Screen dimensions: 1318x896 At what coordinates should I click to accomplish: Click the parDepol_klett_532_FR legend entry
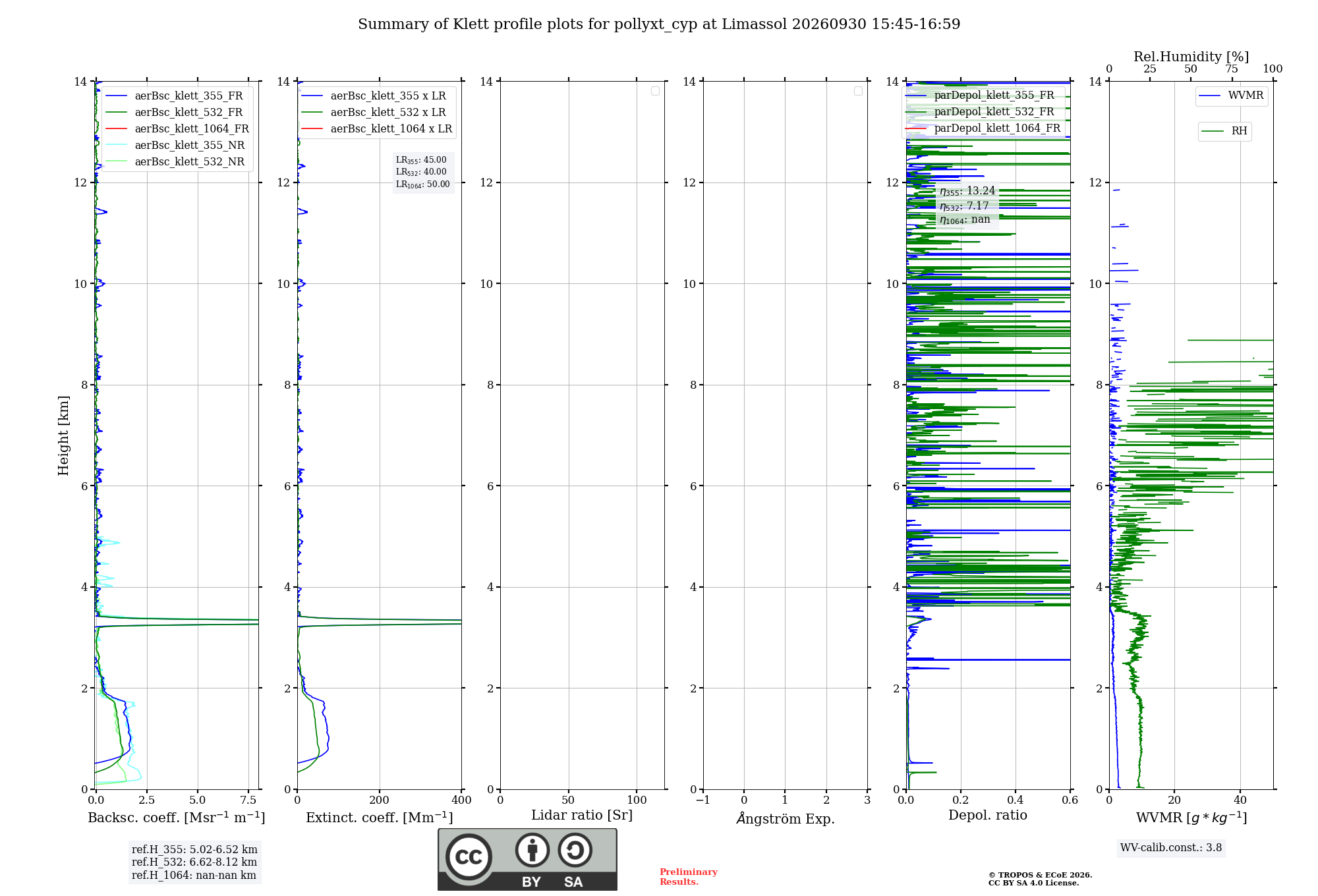tap(983, 112)
